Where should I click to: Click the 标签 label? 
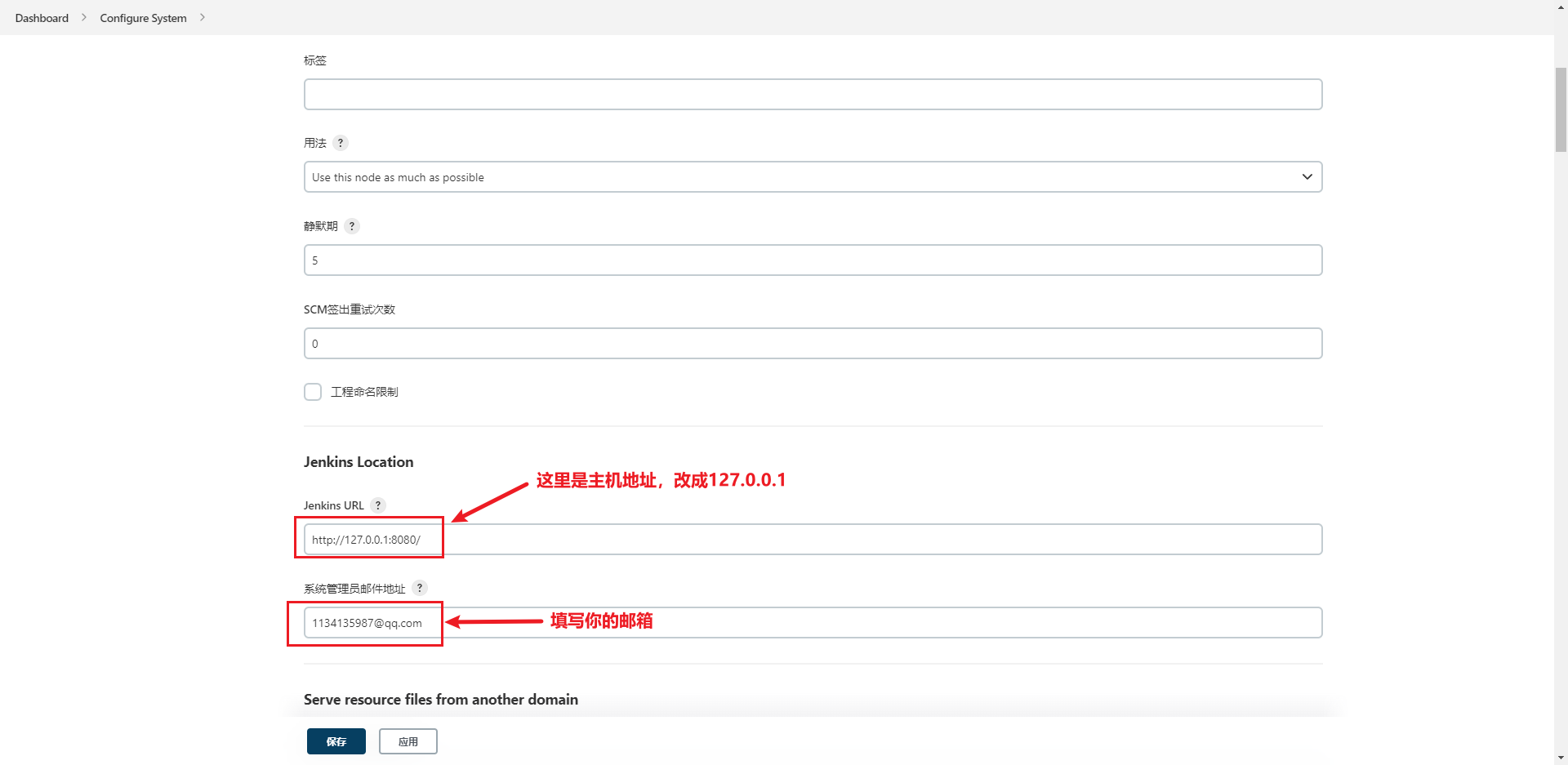pyautogui.click(x=315, y=60)
